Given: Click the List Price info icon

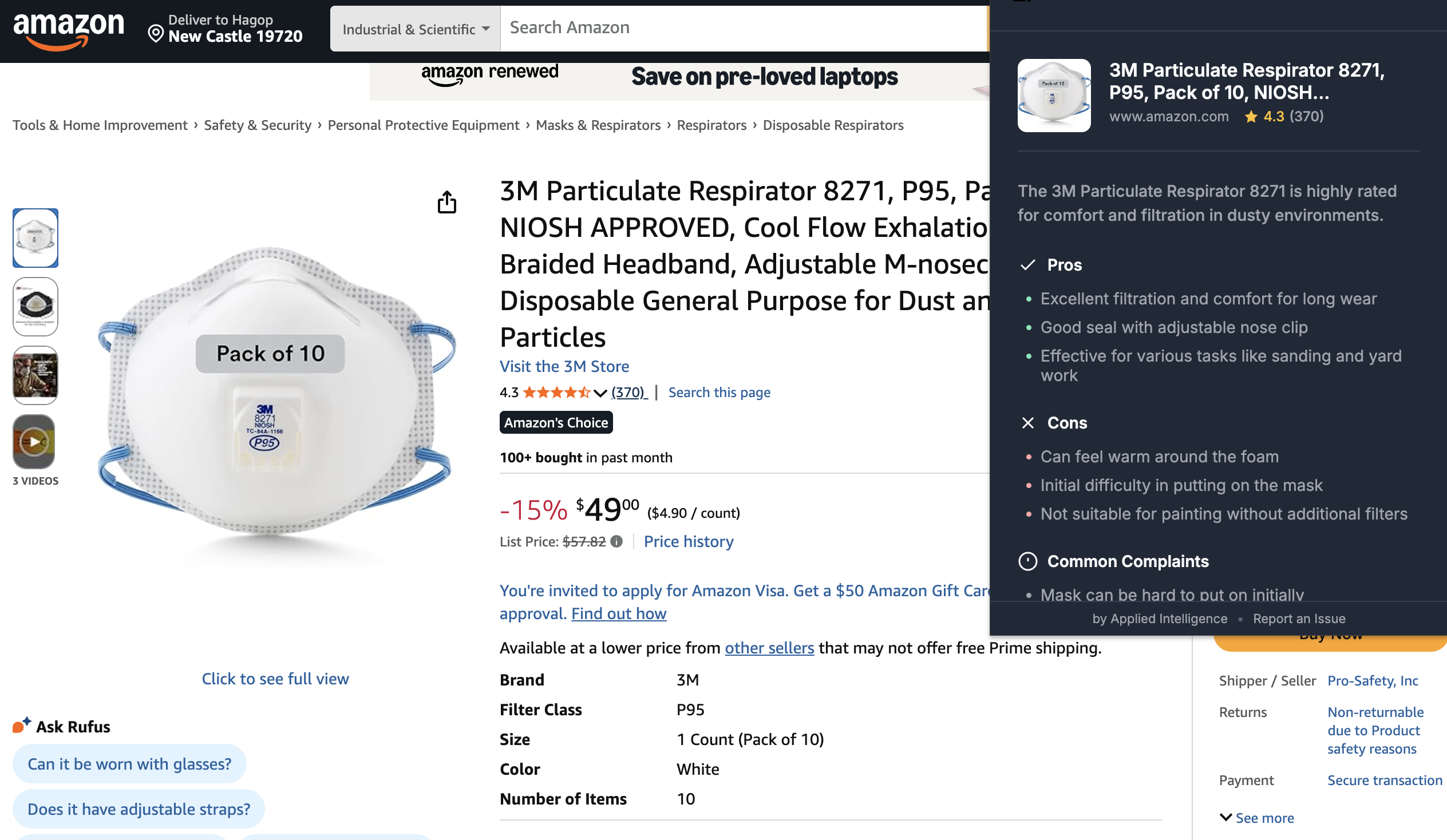Looking at the screenshot, I should click(x=616, y=541).
